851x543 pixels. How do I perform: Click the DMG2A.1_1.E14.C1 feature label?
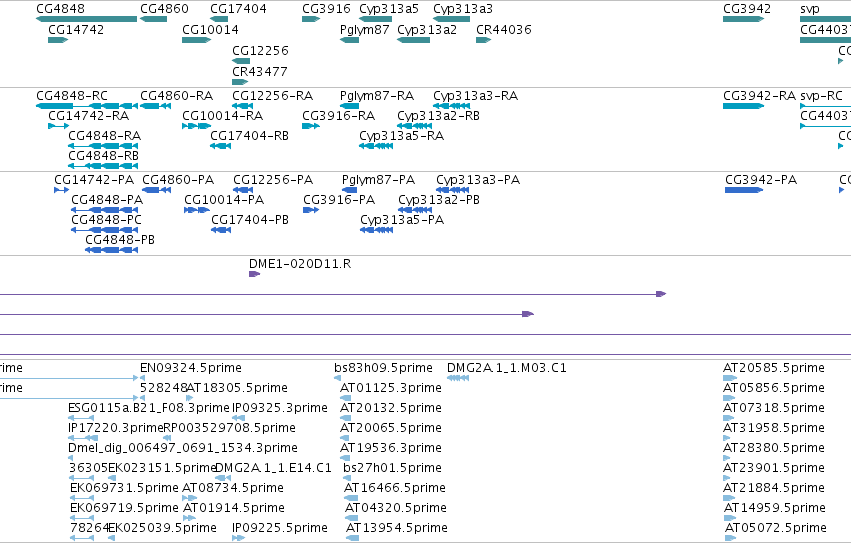coord(274,468)
